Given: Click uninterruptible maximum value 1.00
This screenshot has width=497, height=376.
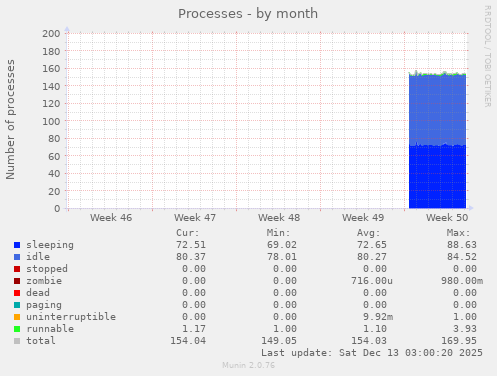Looking at the screenshot, I should (465, 317).
